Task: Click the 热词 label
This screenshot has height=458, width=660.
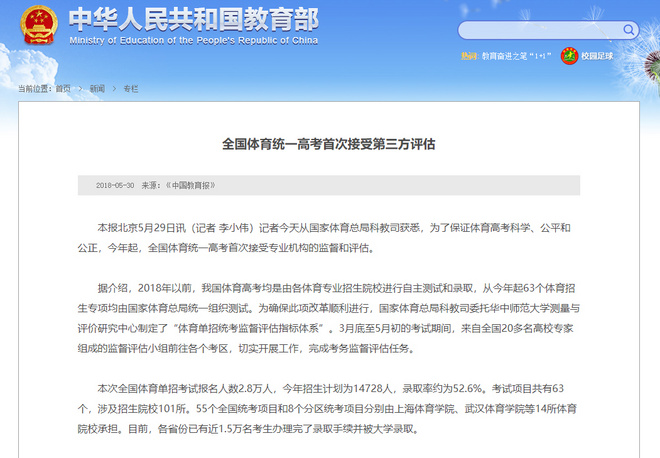Action: tap(469, 56)
